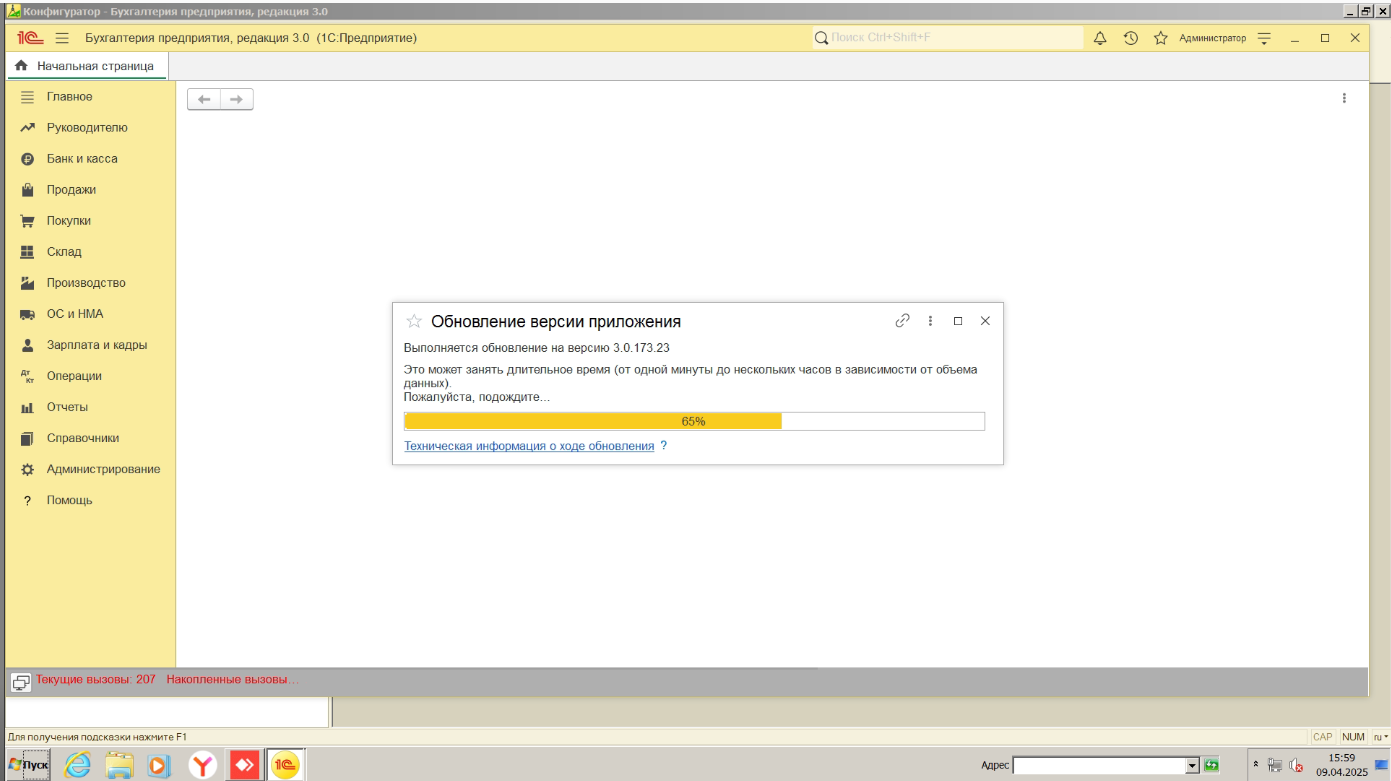This screenshot has height=781, width=1391.
Task: Show the history clock icon
Action: [x=1131, y=38]
